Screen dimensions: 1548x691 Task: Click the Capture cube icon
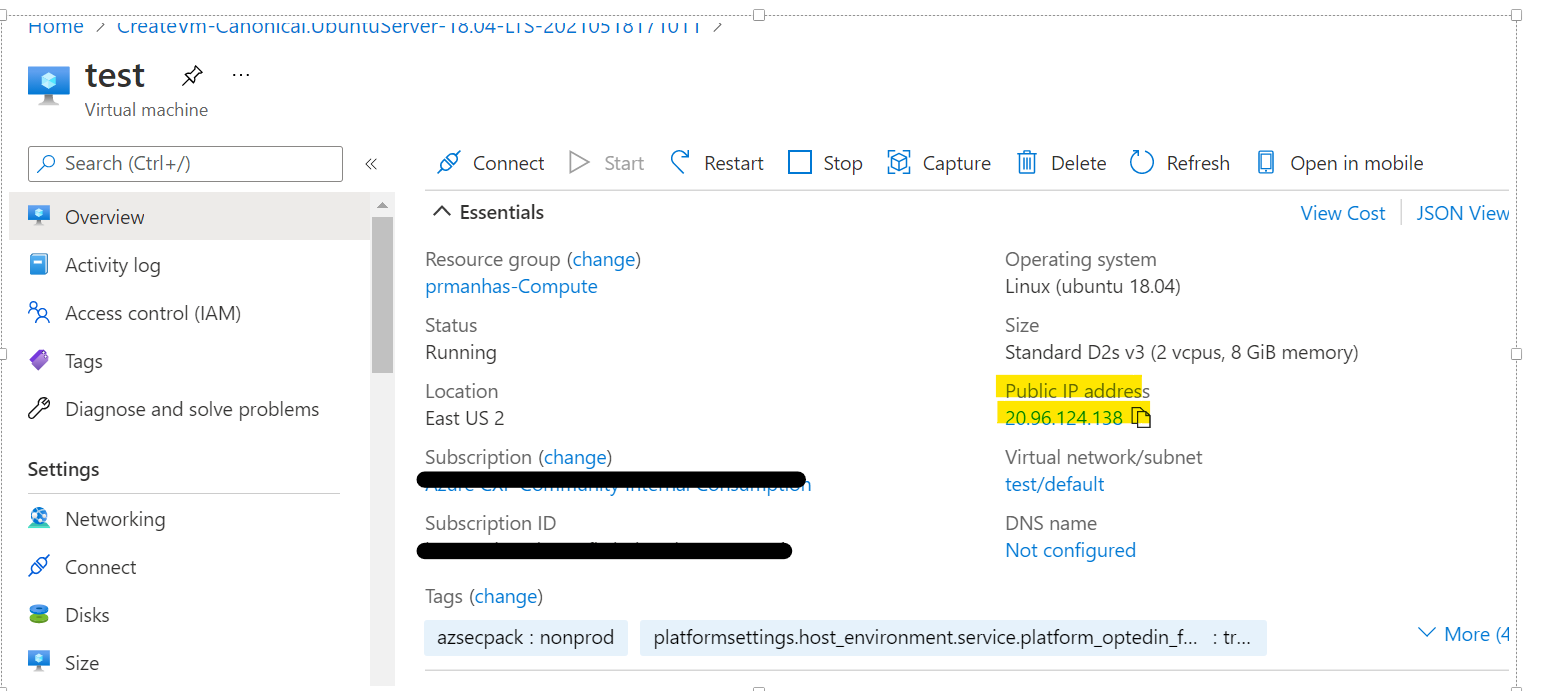899,163
